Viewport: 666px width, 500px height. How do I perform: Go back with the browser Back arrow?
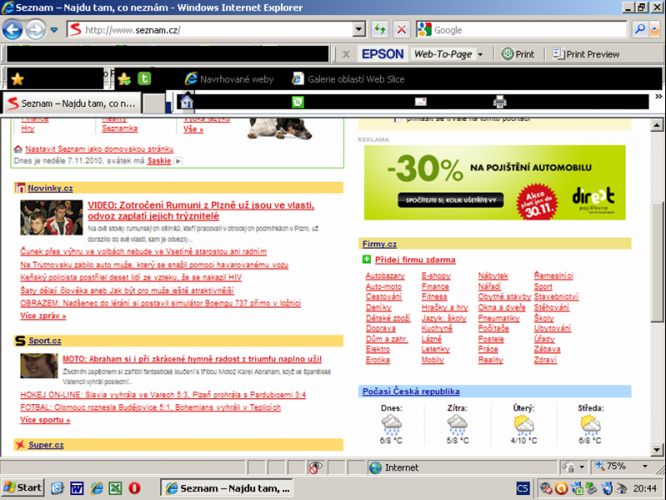pyautogui.click(x=12, y=30)
